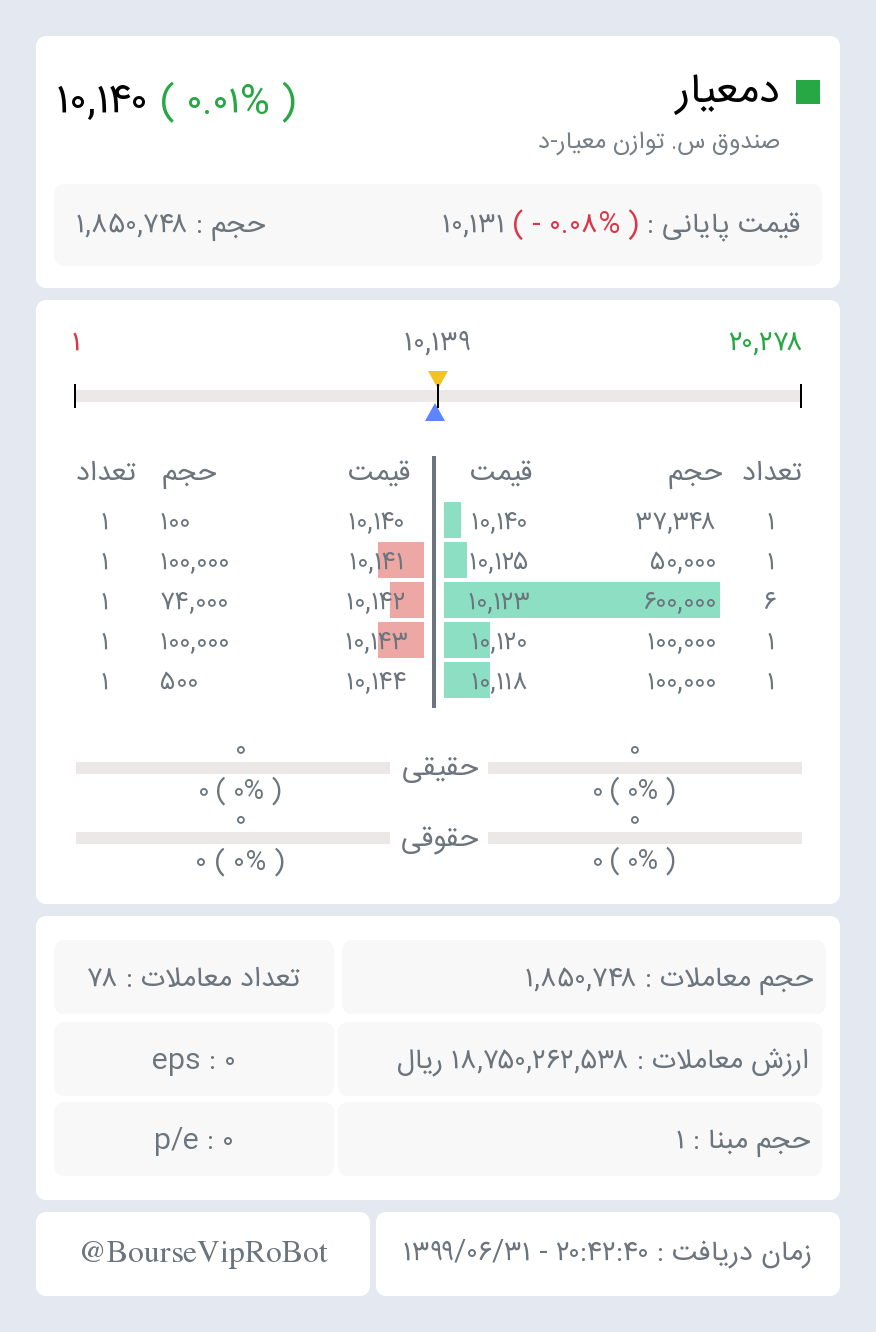Click the blue triangle marker below range bar
This screenshot has height=1332, width=876.
click(x=435, y=413)
